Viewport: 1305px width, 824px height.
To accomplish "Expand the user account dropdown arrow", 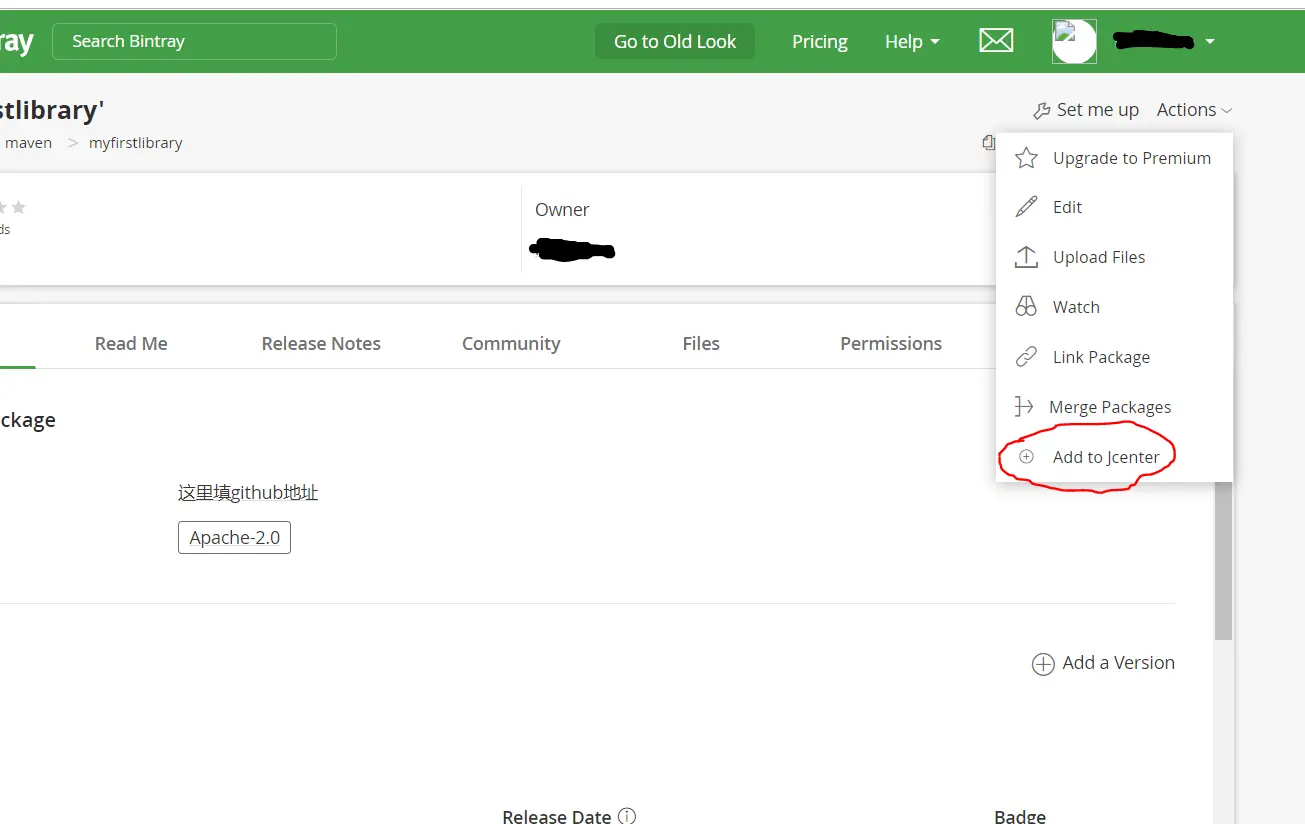I will (x=1210, y=42).
